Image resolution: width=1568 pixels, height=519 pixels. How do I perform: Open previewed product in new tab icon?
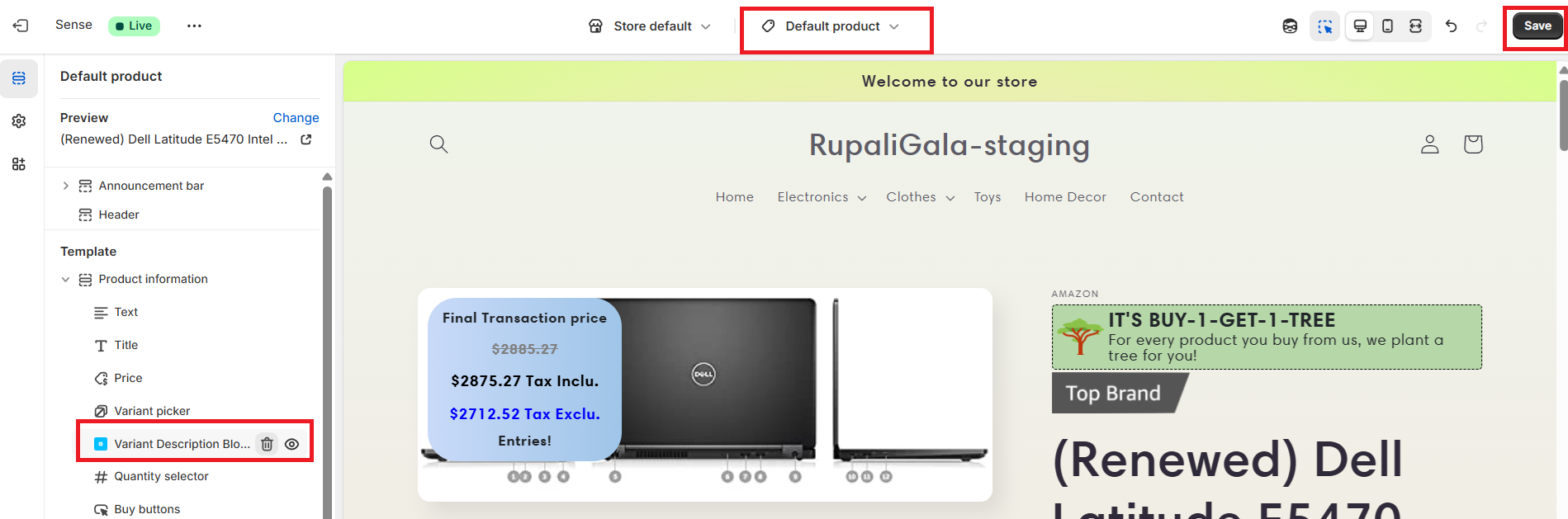click(x=306, y=139)
